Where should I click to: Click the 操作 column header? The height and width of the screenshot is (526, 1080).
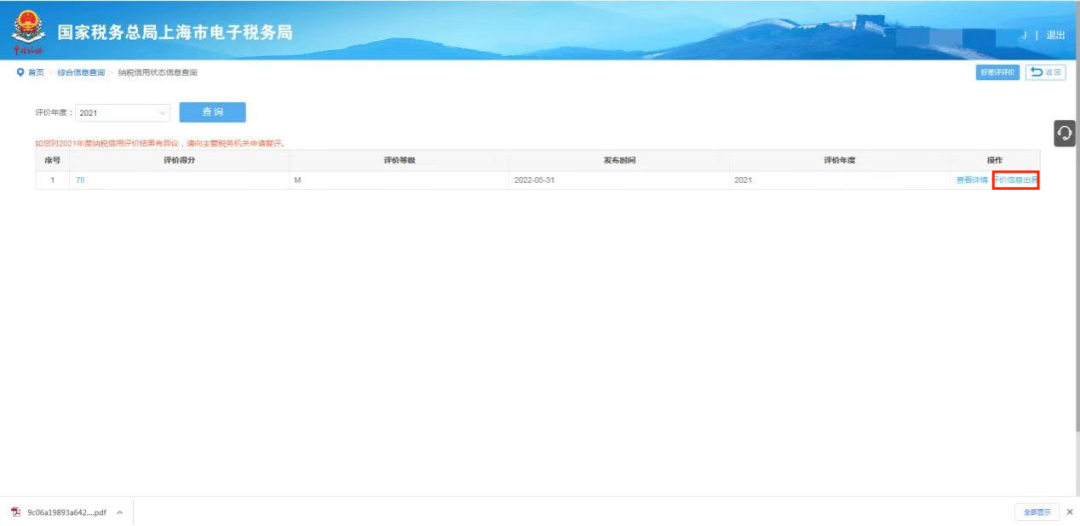tap(995, 160)
